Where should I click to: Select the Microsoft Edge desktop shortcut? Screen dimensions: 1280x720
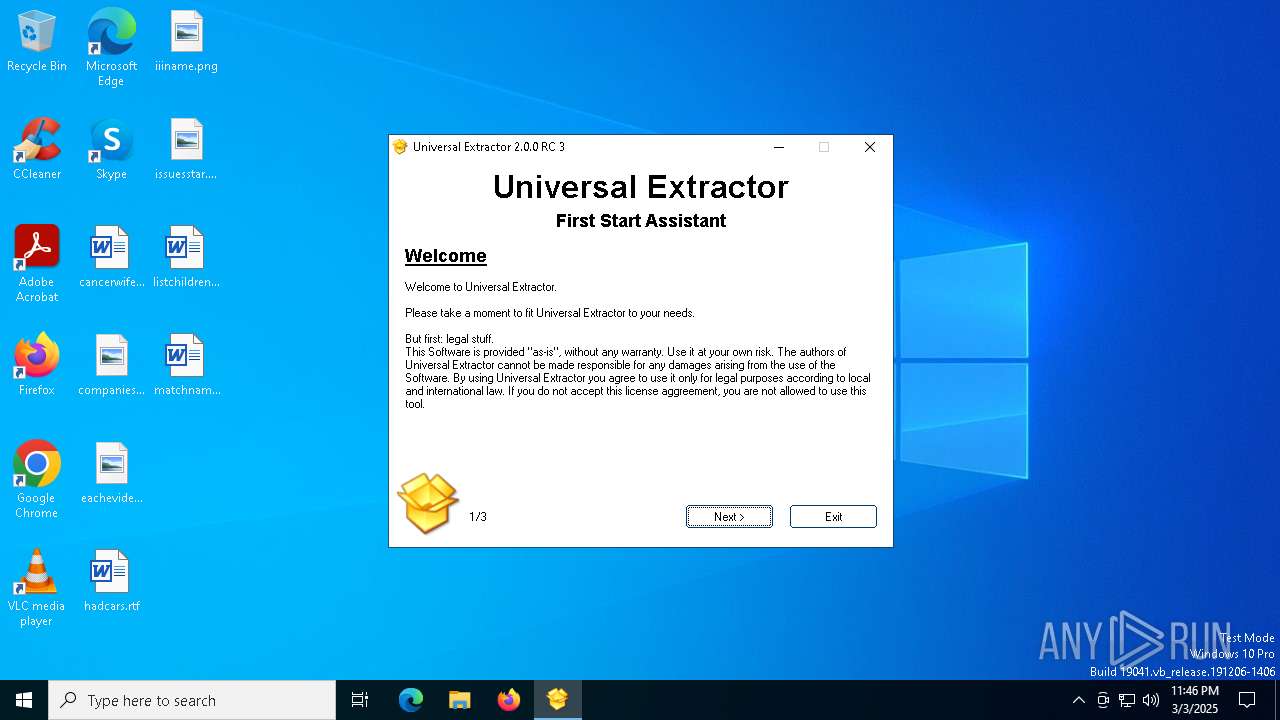point(111,48)
